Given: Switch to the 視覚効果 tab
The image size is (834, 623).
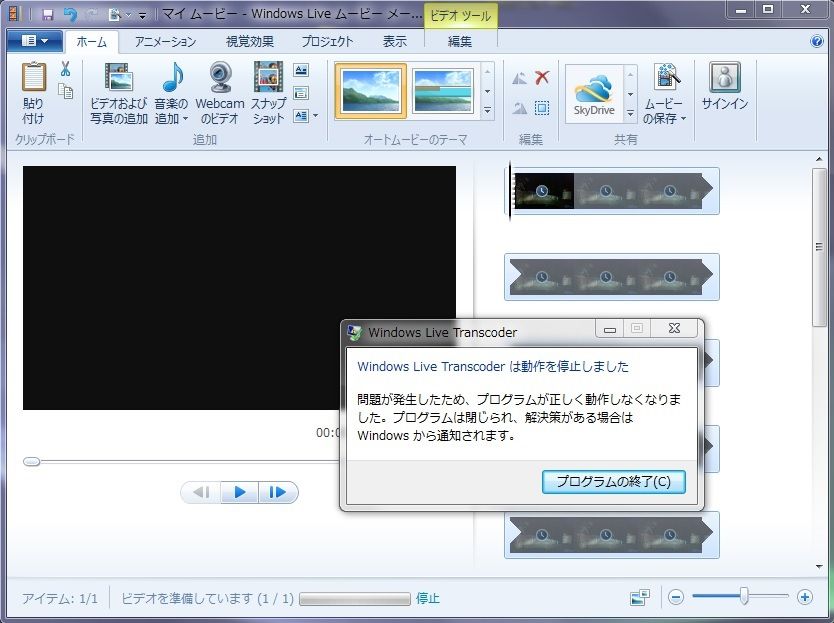Looking at the screenshot, I should 249,41.
